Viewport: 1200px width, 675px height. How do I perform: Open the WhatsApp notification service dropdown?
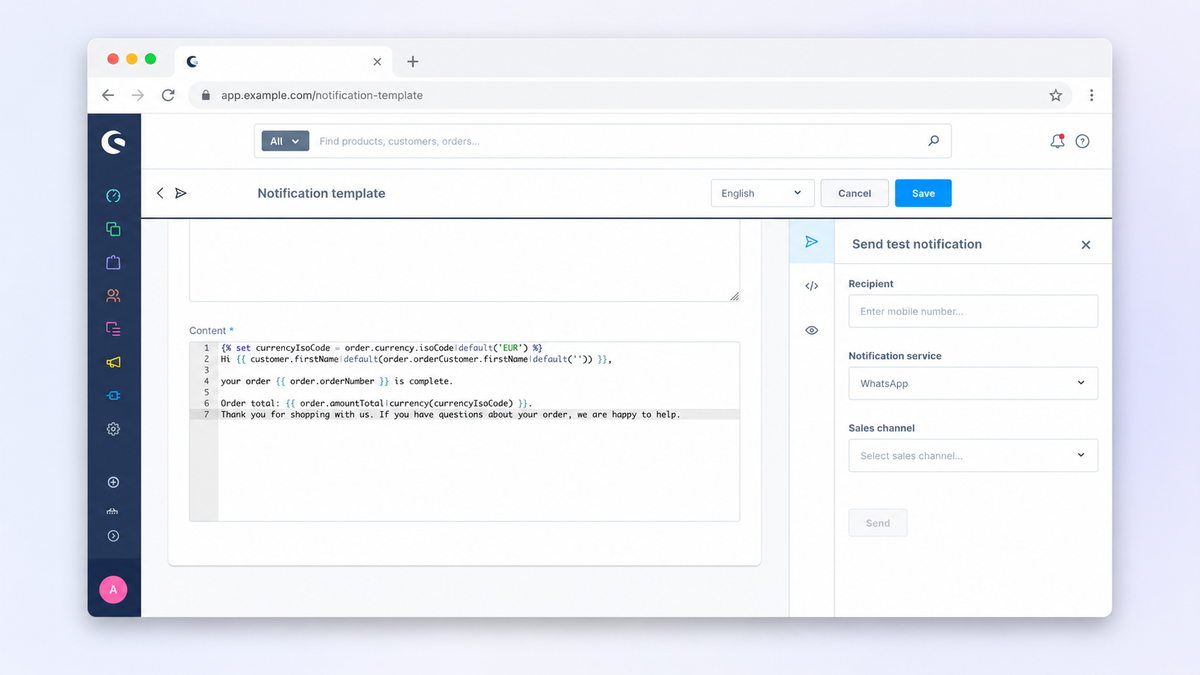pos(973,383)
